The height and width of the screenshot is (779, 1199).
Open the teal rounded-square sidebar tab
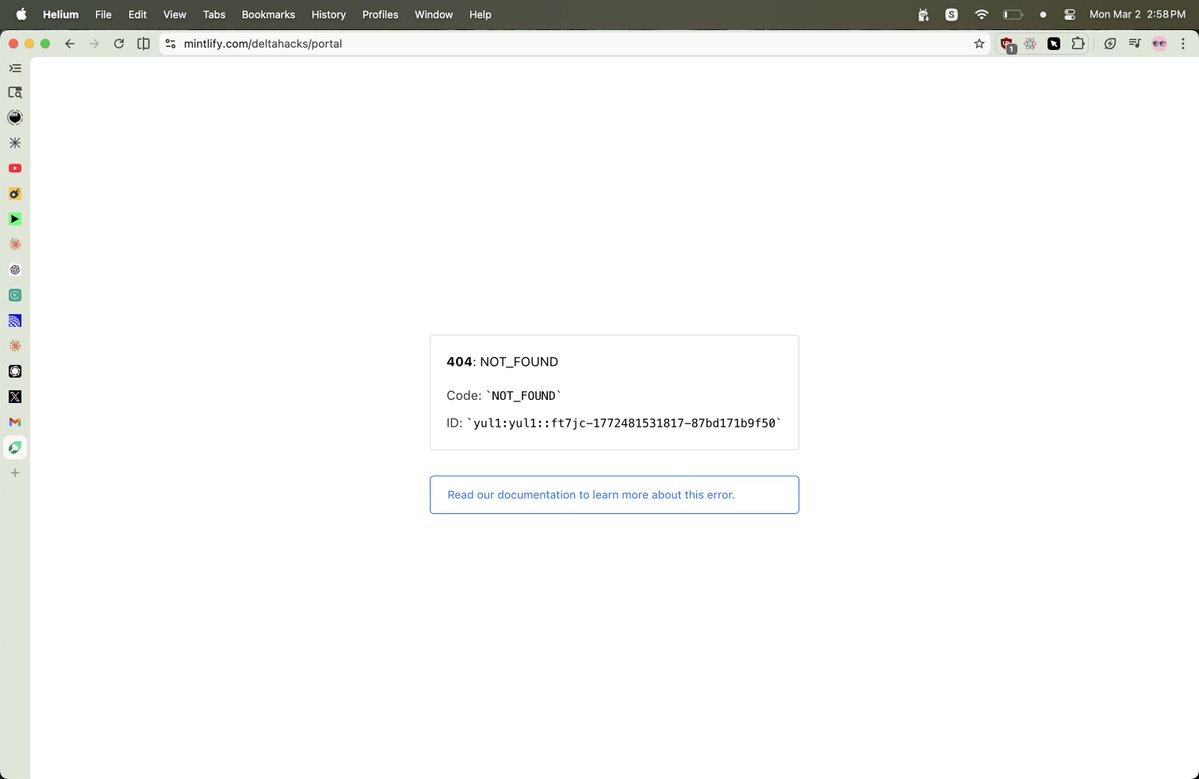(x=15, y=295)
